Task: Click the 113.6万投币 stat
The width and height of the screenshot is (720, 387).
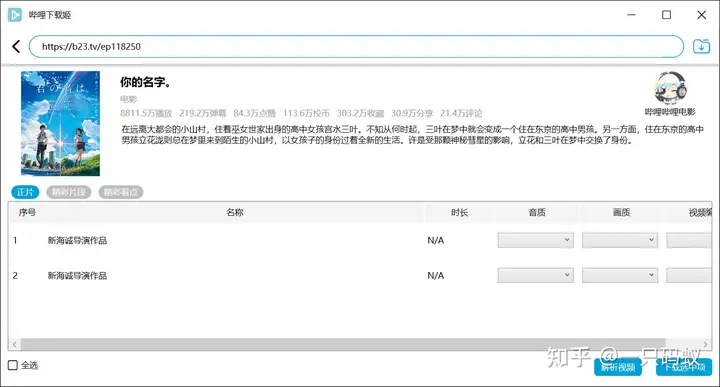Action: point(306,113)
